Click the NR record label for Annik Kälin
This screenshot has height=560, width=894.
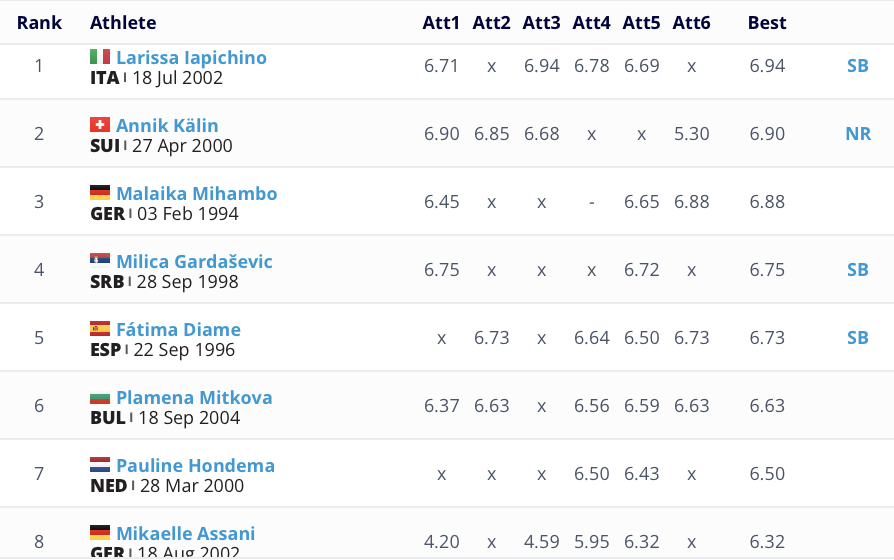pos(858,134)
